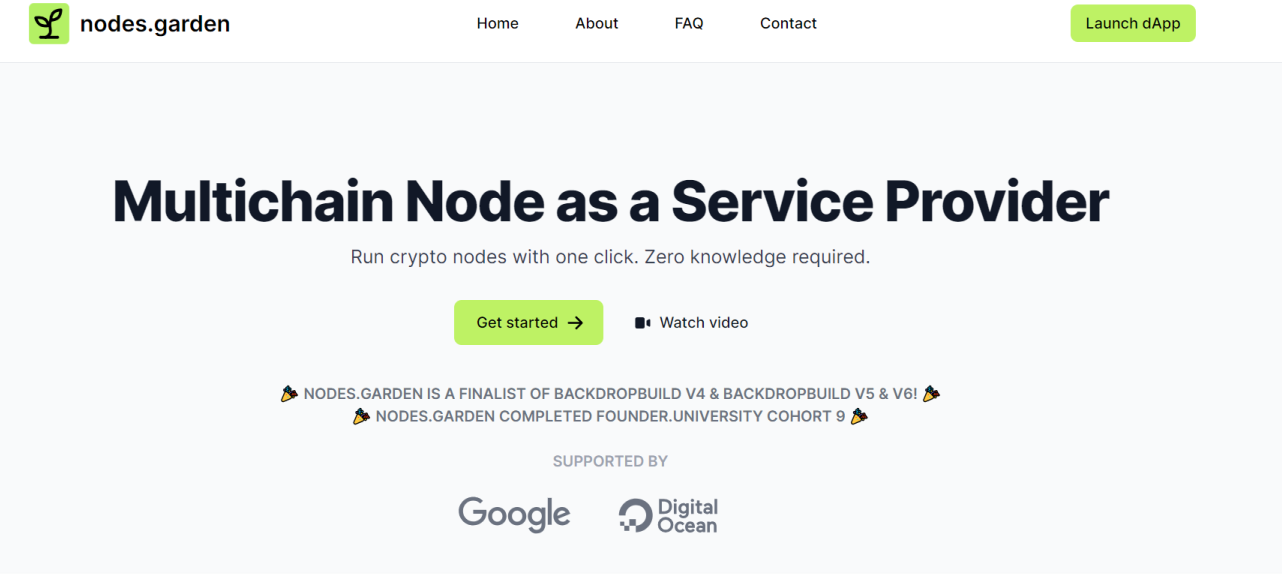Image resolution: width=1282 pixels, height=575 pixels.
Task: Click party popper icon before 'NODES.GARDEN COMPLETED'
Action: pos(361,416)
